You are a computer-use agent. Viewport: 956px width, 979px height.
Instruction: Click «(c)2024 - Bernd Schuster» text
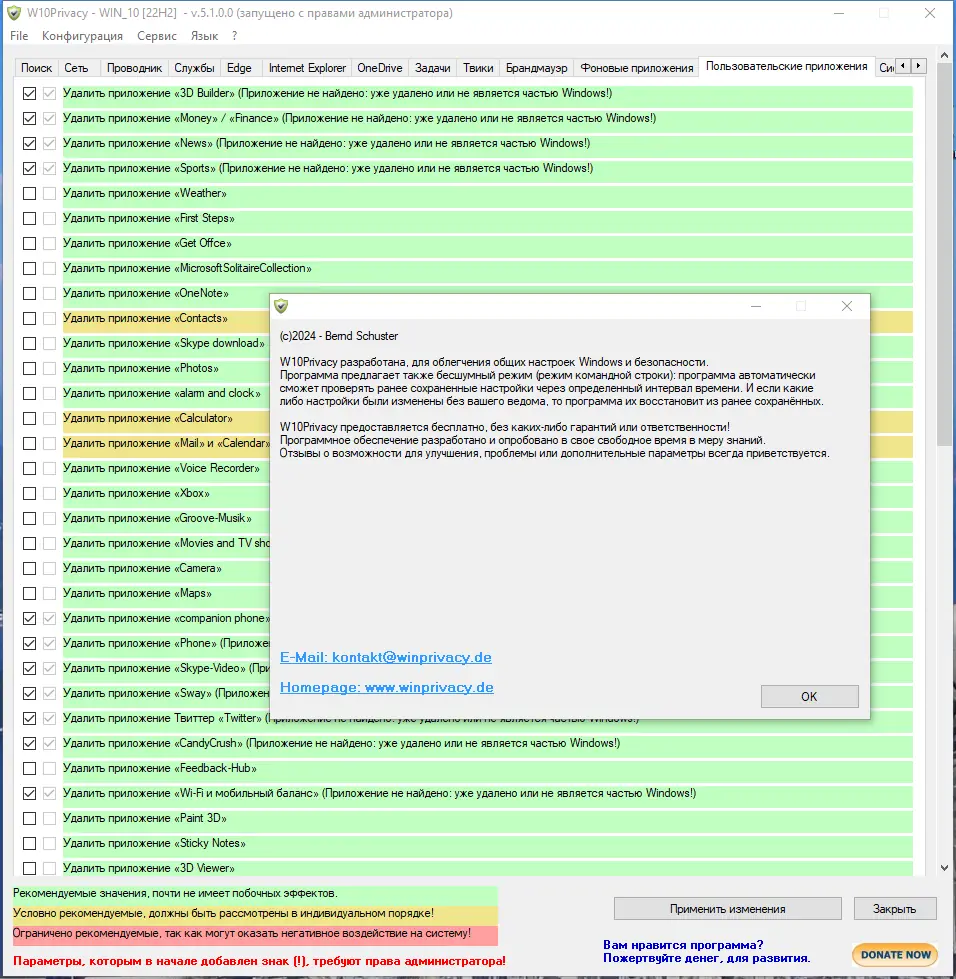click(338, 336)
